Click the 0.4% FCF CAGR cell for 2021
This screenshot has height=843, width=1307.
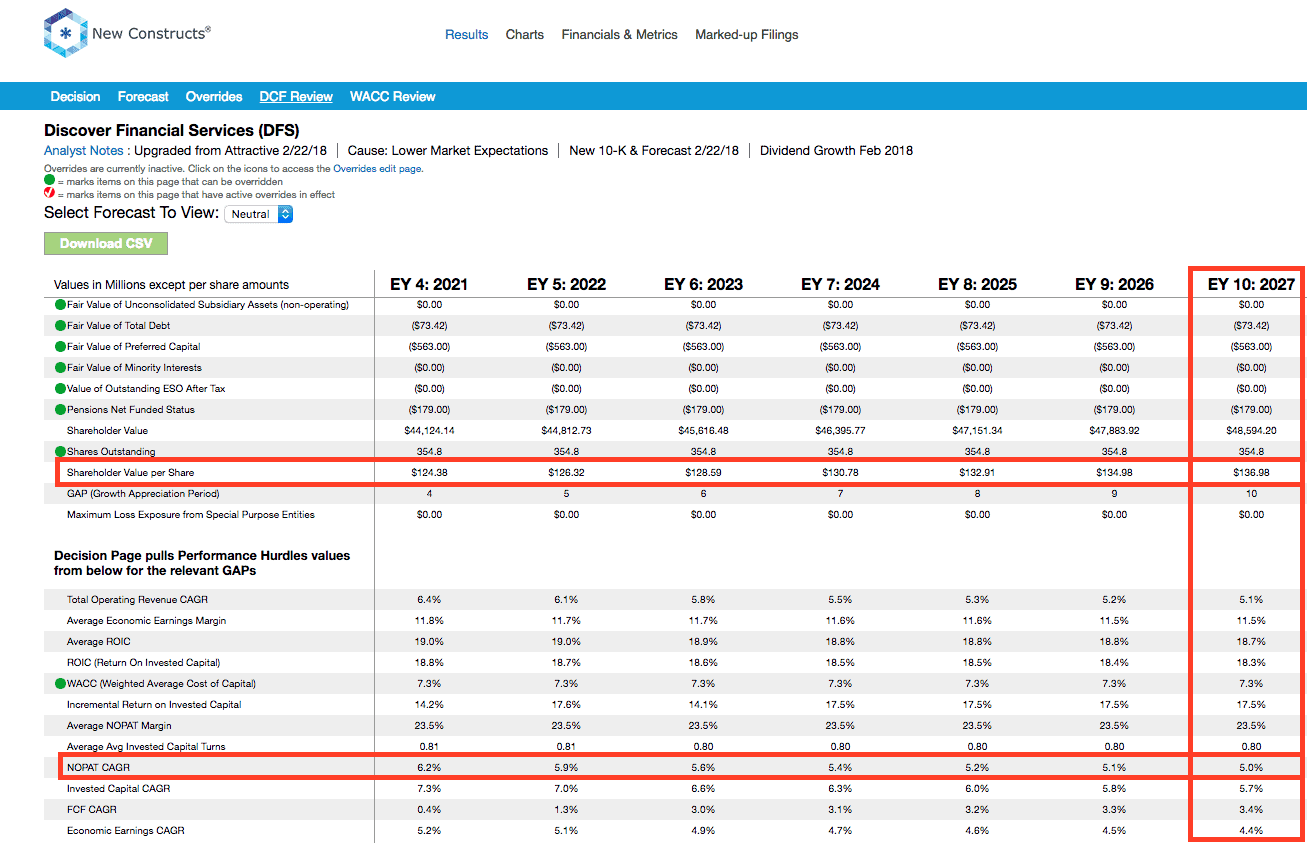click(x=429, y=810)
